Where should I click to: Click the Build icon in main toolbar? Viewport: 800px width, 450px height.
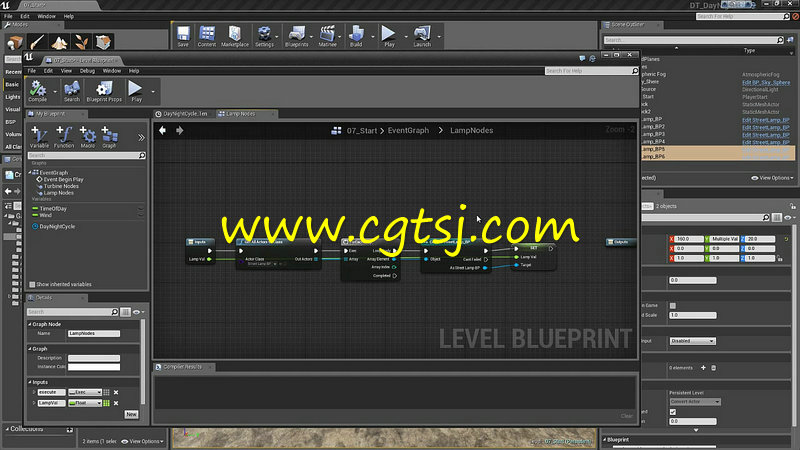(x=356, y=34)
